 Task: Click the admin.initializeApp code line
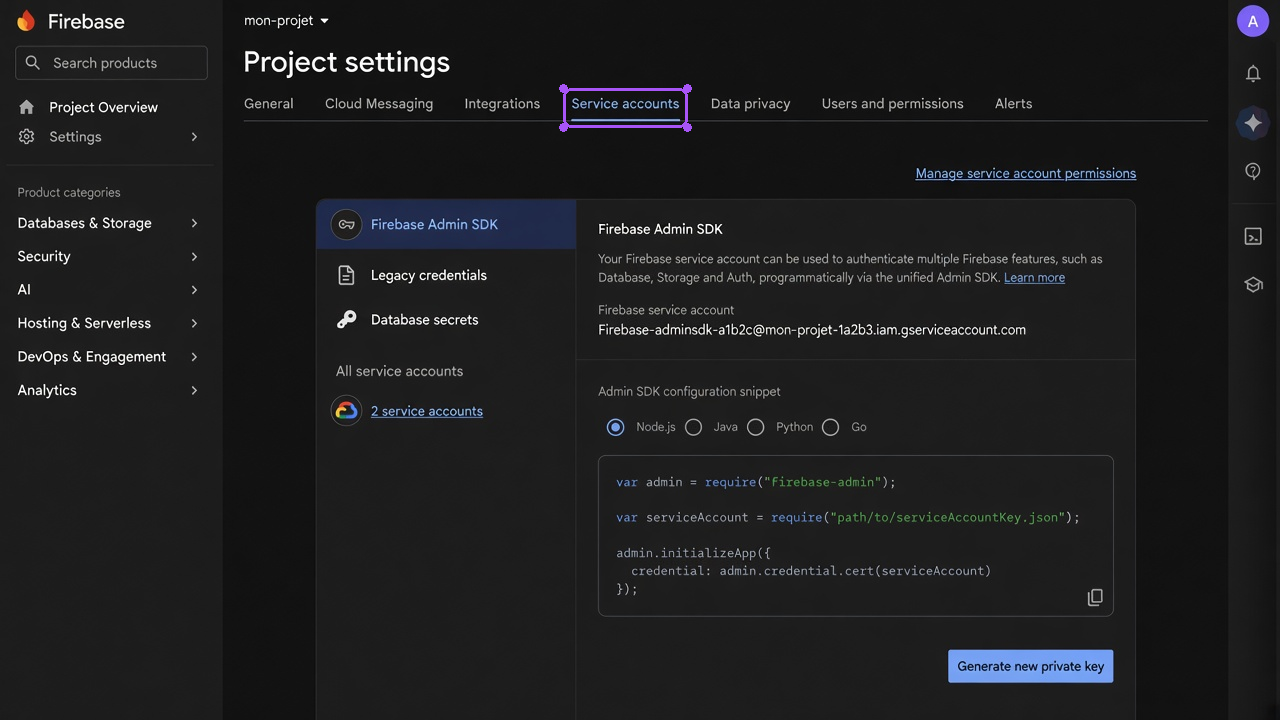[x=693, y=553]
